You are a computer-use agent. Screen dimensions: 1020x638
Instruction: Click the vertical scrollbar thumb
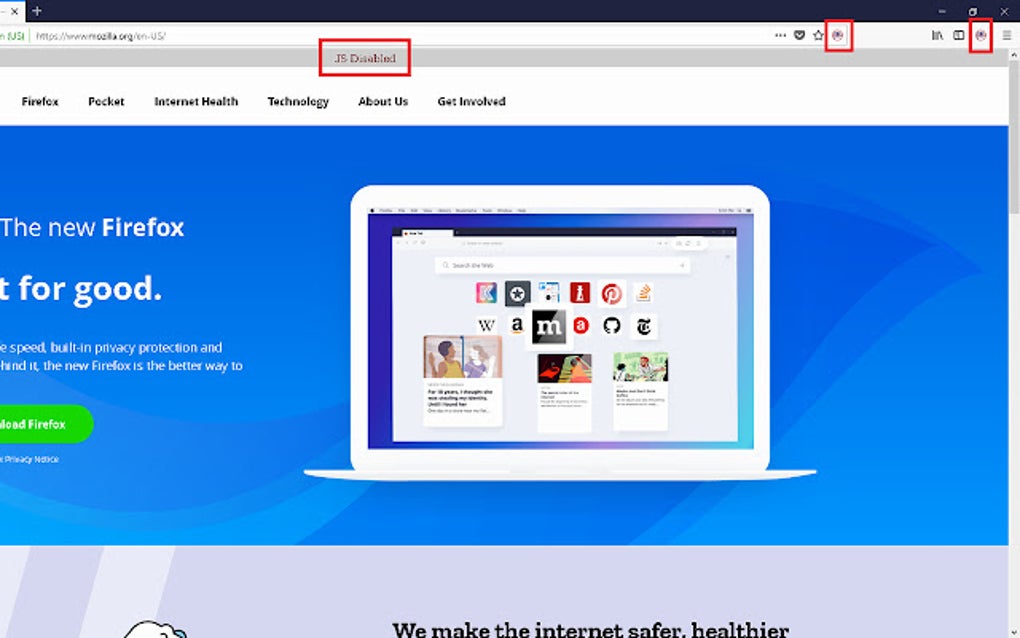point(1013,137)
